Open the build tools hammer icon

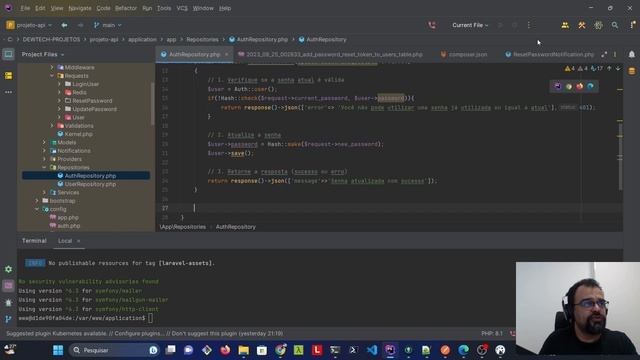click(582, 25)
